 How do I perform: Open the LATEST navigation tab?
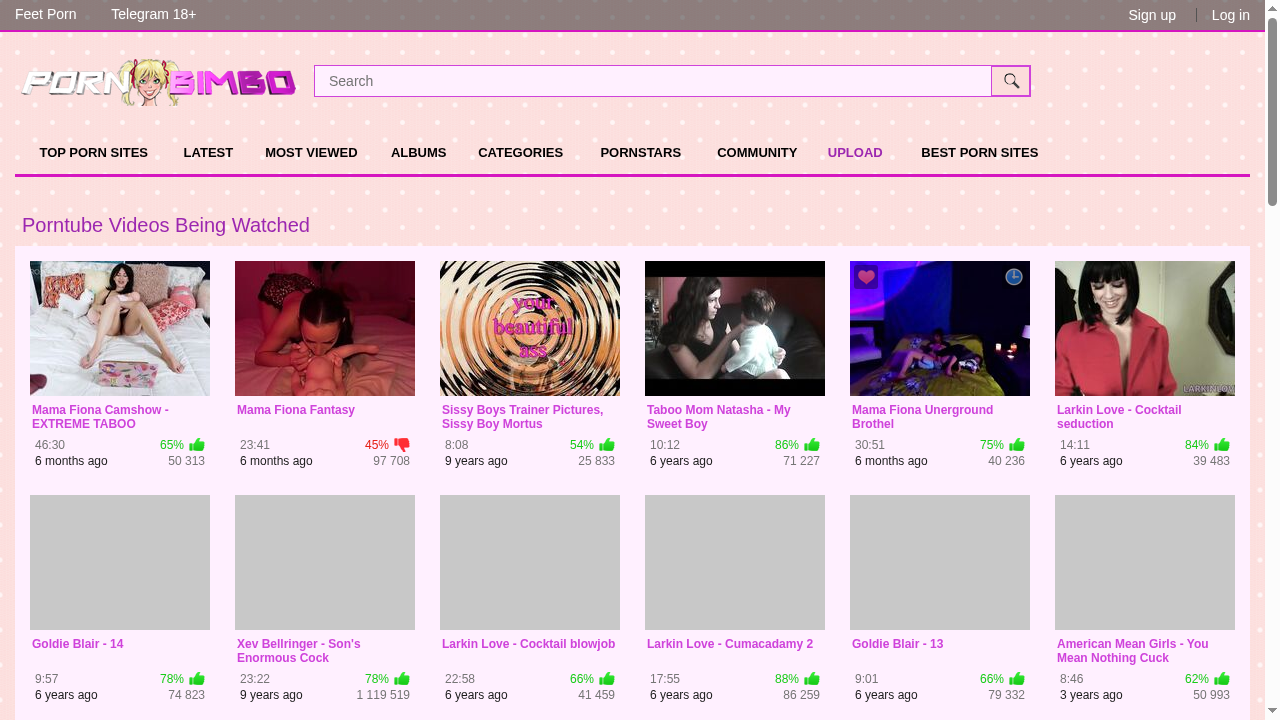[208, 152]
